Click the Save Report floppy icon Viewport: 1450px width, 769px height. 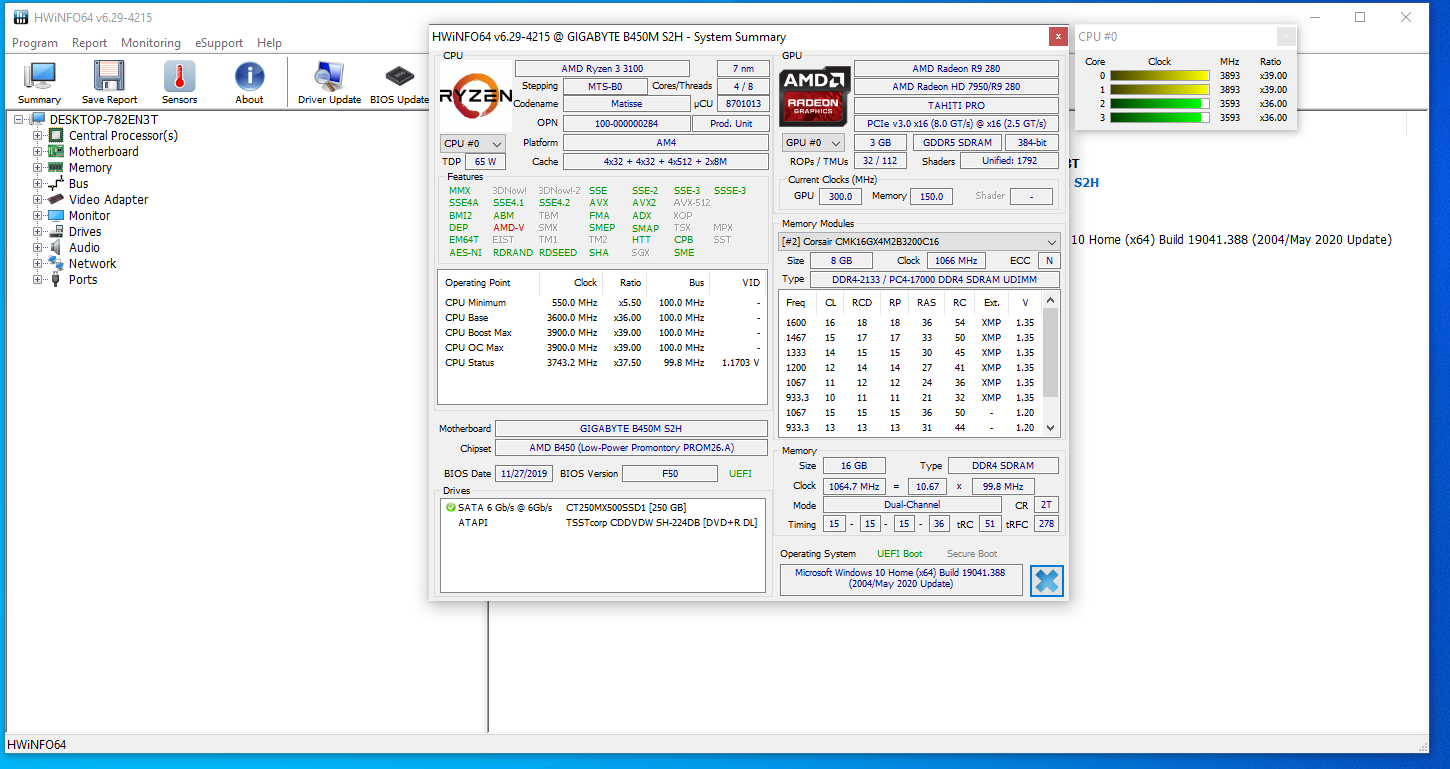click(109, 77)
